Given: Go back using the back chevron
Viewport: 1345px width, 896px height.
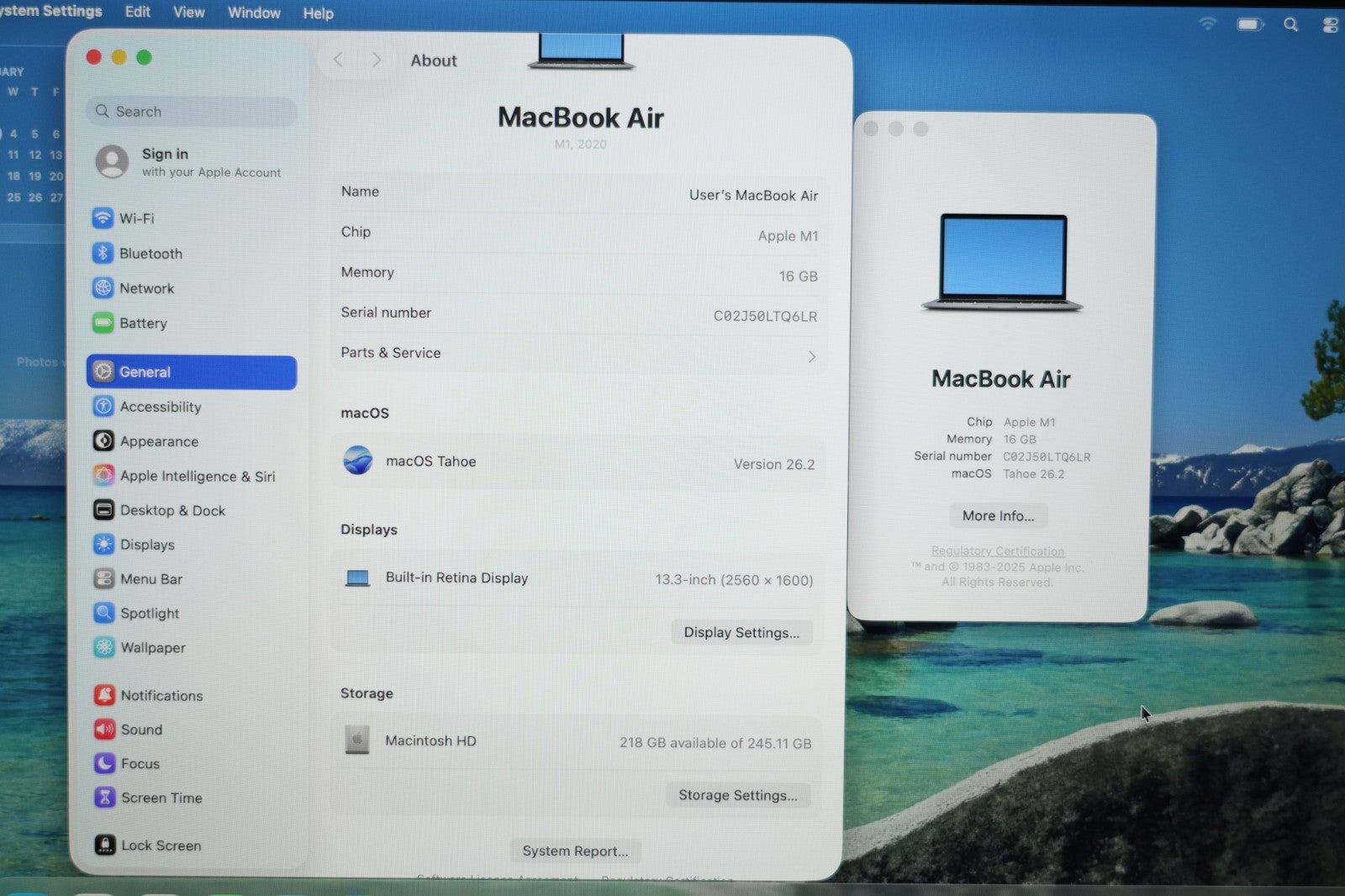Looking at the screenshot, I should click(x=338, y=60).
